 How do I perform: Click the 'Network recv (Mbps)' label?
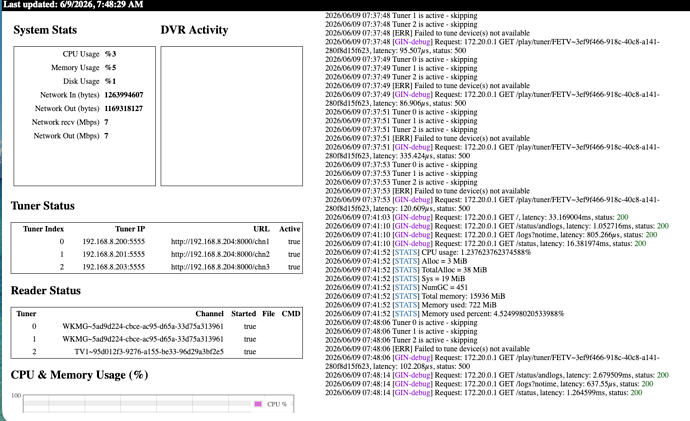click(66, 122)
